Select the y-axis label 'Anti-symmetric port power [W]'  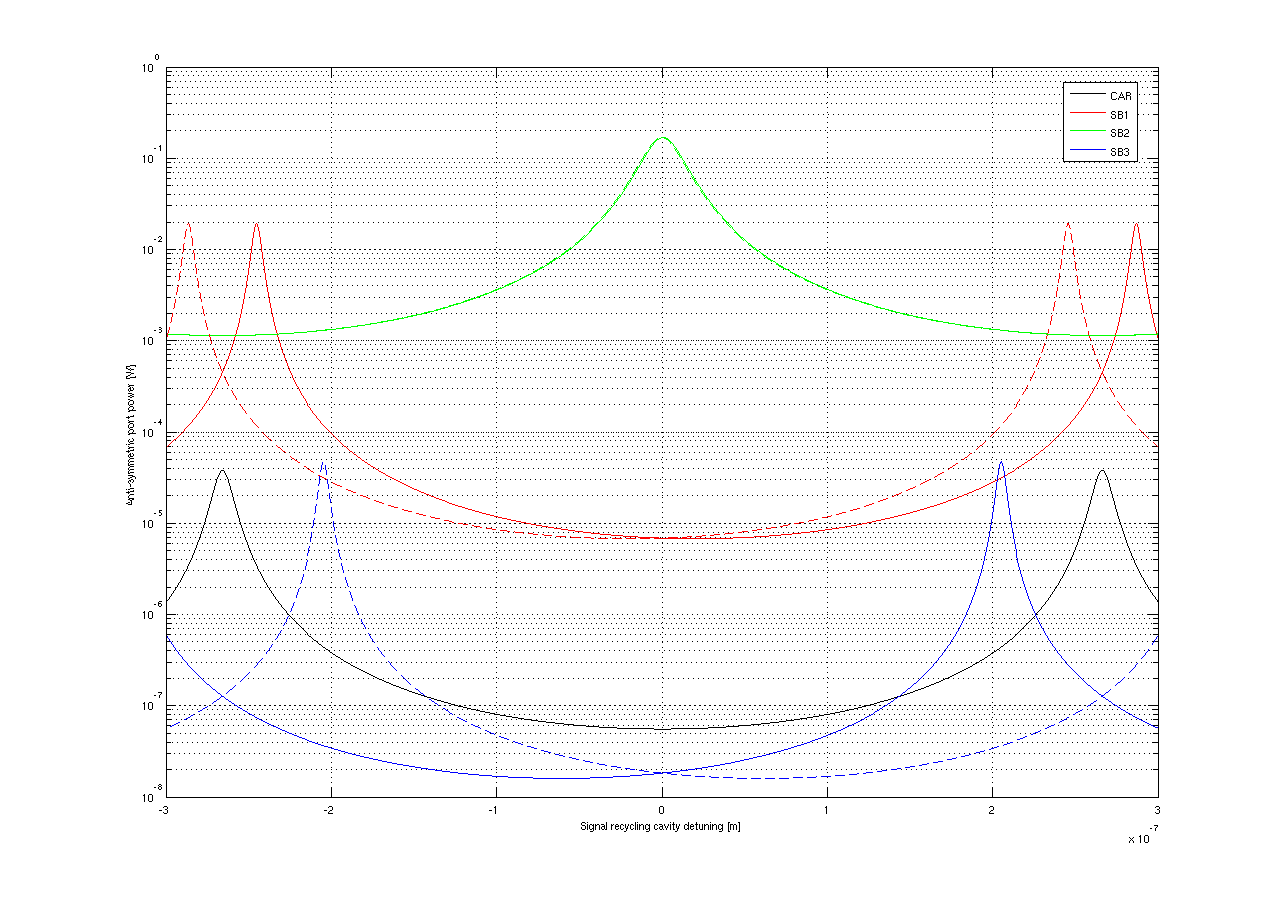coord(131,433)
